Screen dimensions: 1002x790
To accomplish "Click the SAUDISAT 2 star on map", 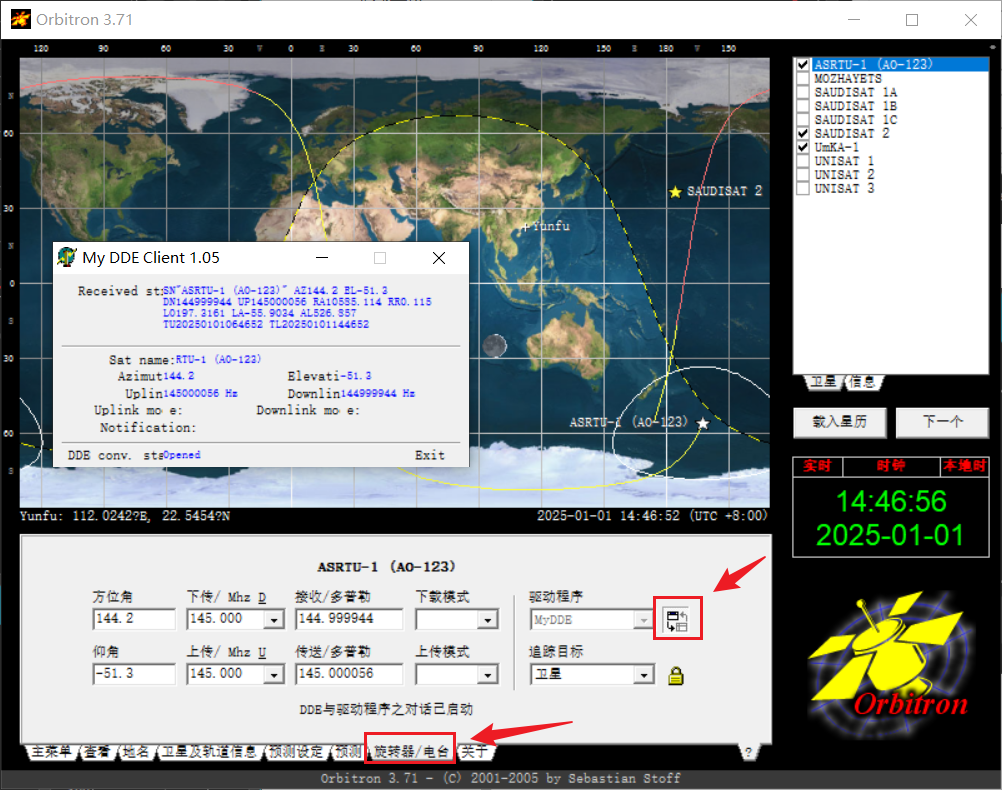I will click(x=676, y=191).
